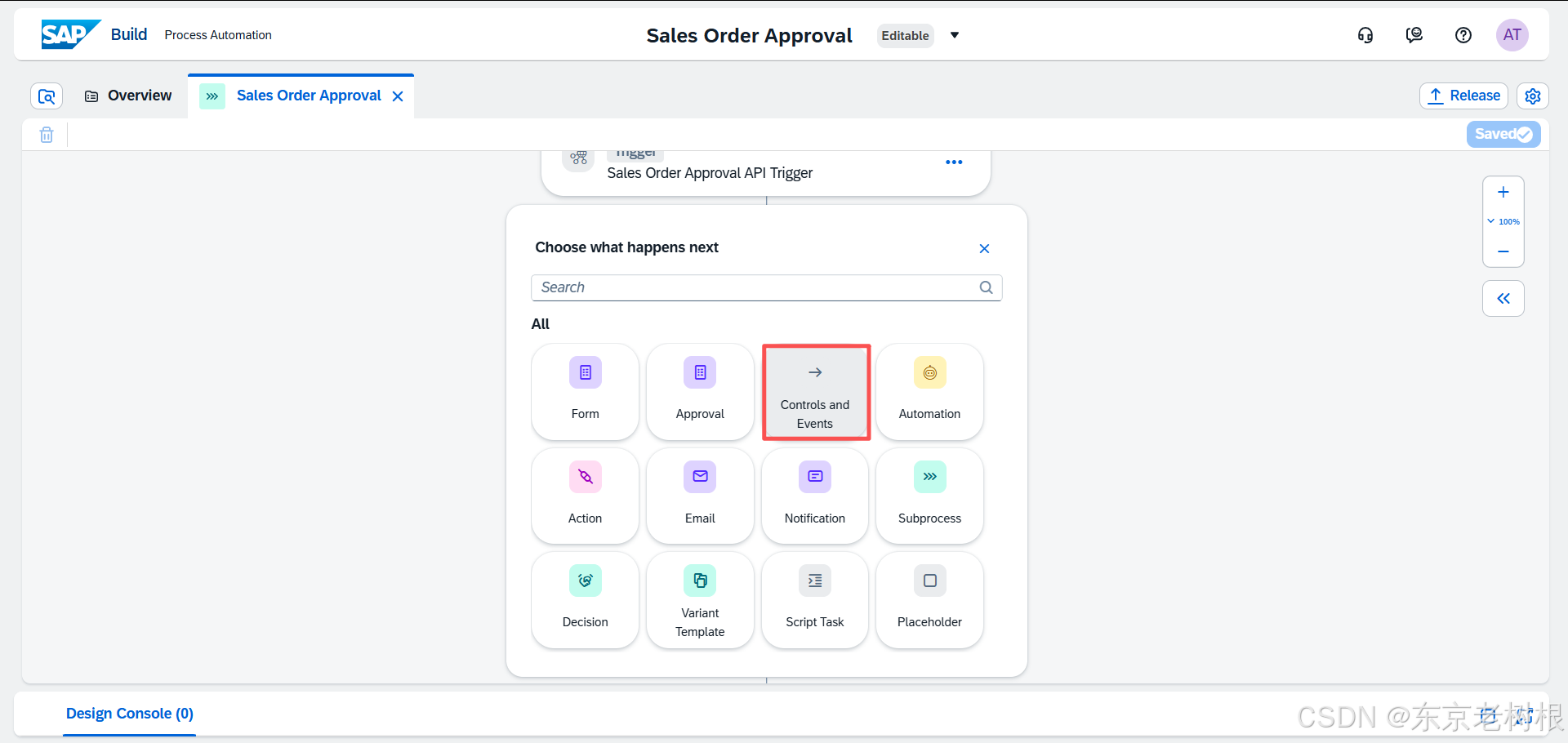Screen dimensions: 1568x743
Task: Click the Release button
Action: pos(1463,96)
